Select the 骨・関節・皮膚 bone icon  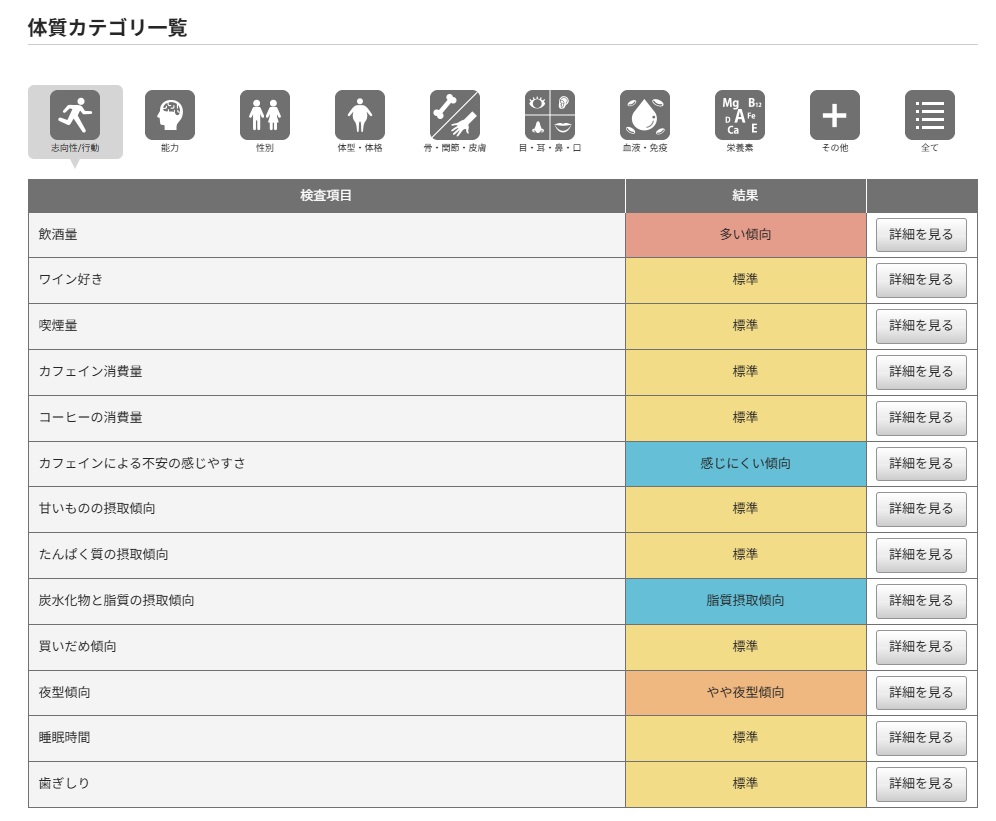[x=455, y=115]
